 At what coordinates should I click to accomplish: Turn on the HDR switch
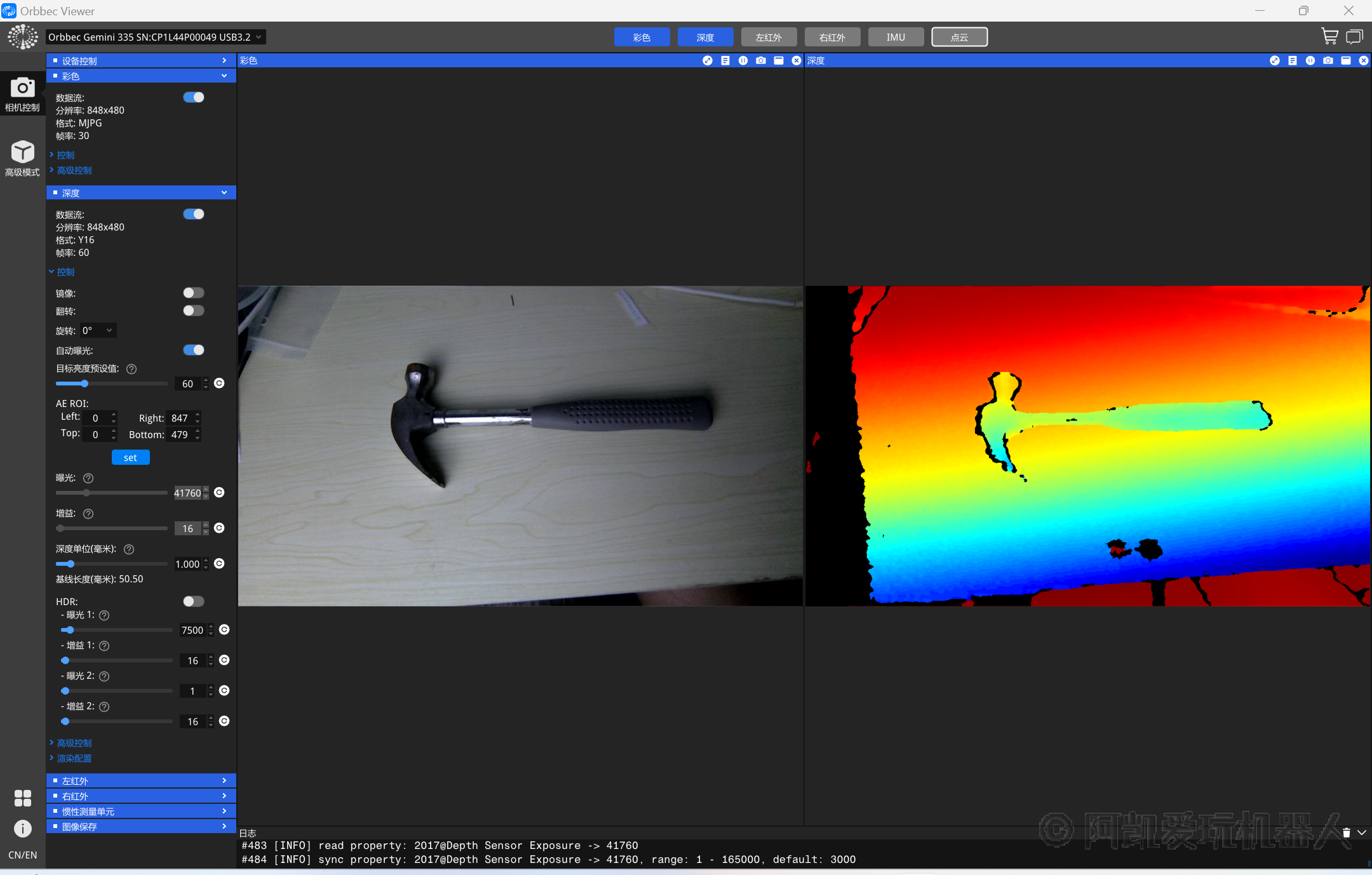pyautogui.click(x=193, y=601)
